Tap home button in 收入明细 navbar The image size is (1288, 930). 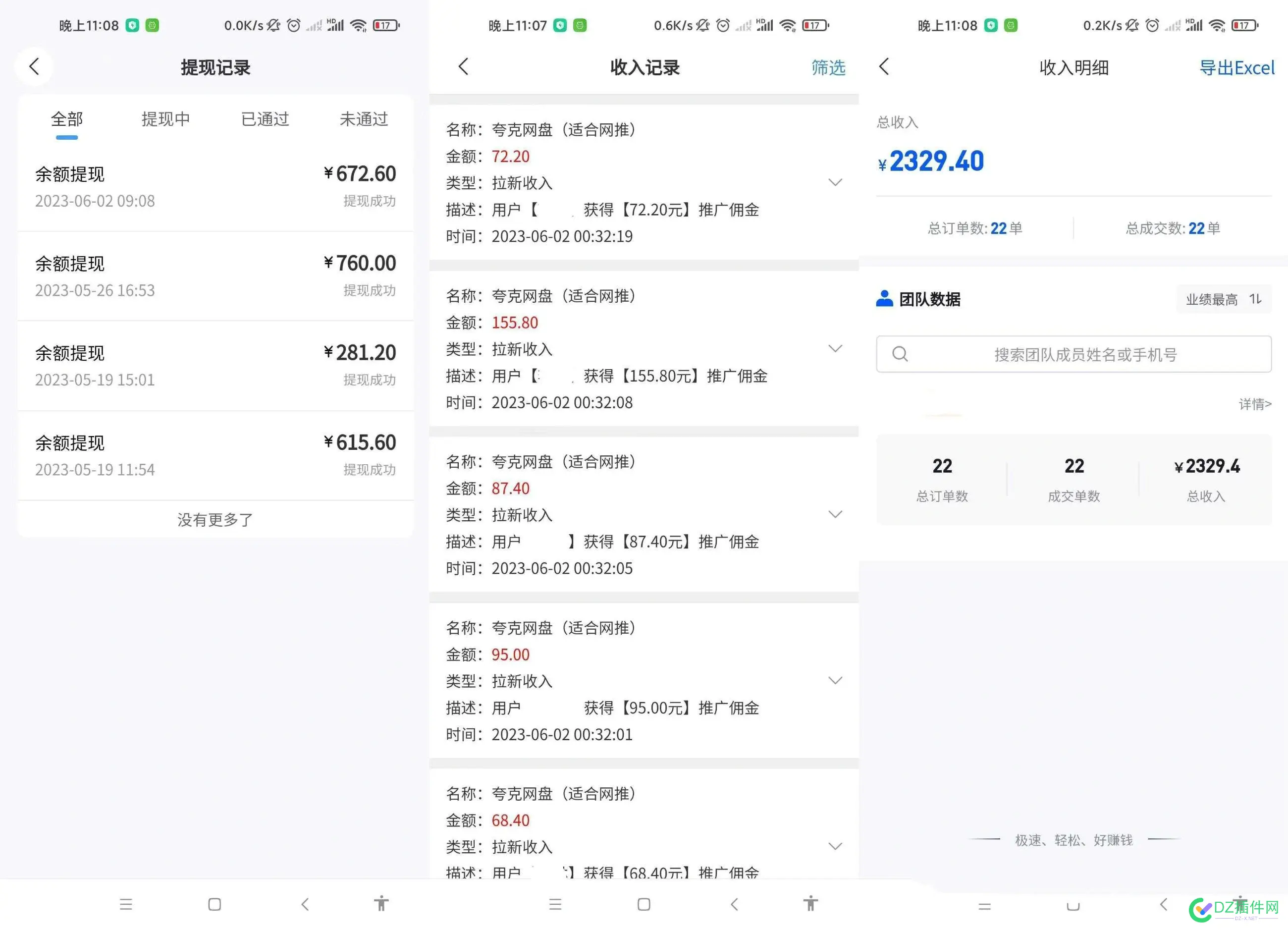(1073, 906)
